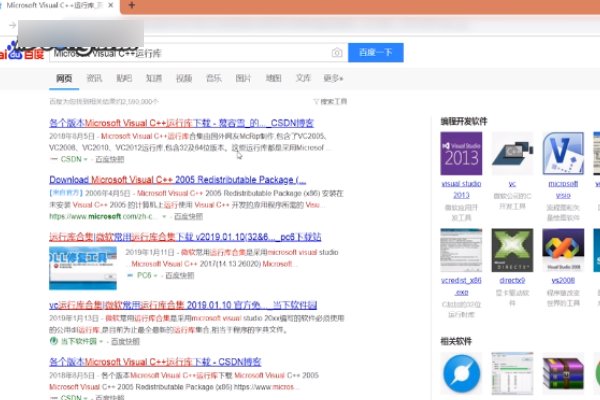The width and height of the screenshot is (600, 400).
Task: Switch to the 资讯 tab
Action: click(x=94, y=78)
